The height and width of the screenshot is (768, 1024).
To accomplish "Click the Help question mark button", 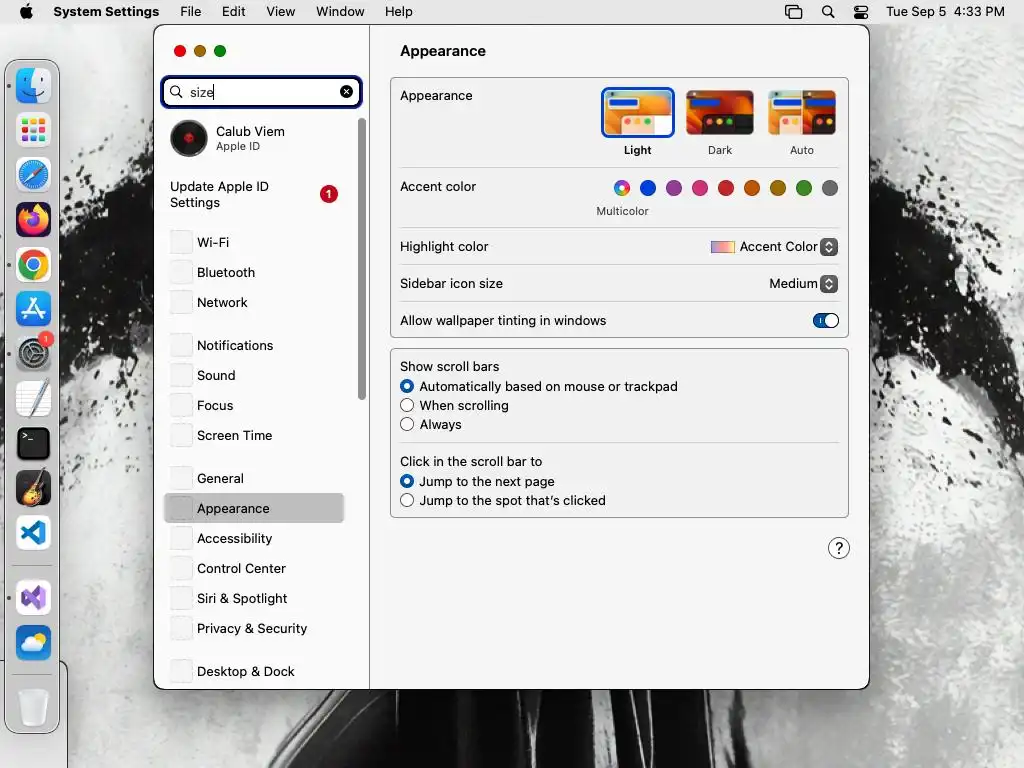I will tap(839, 548).
